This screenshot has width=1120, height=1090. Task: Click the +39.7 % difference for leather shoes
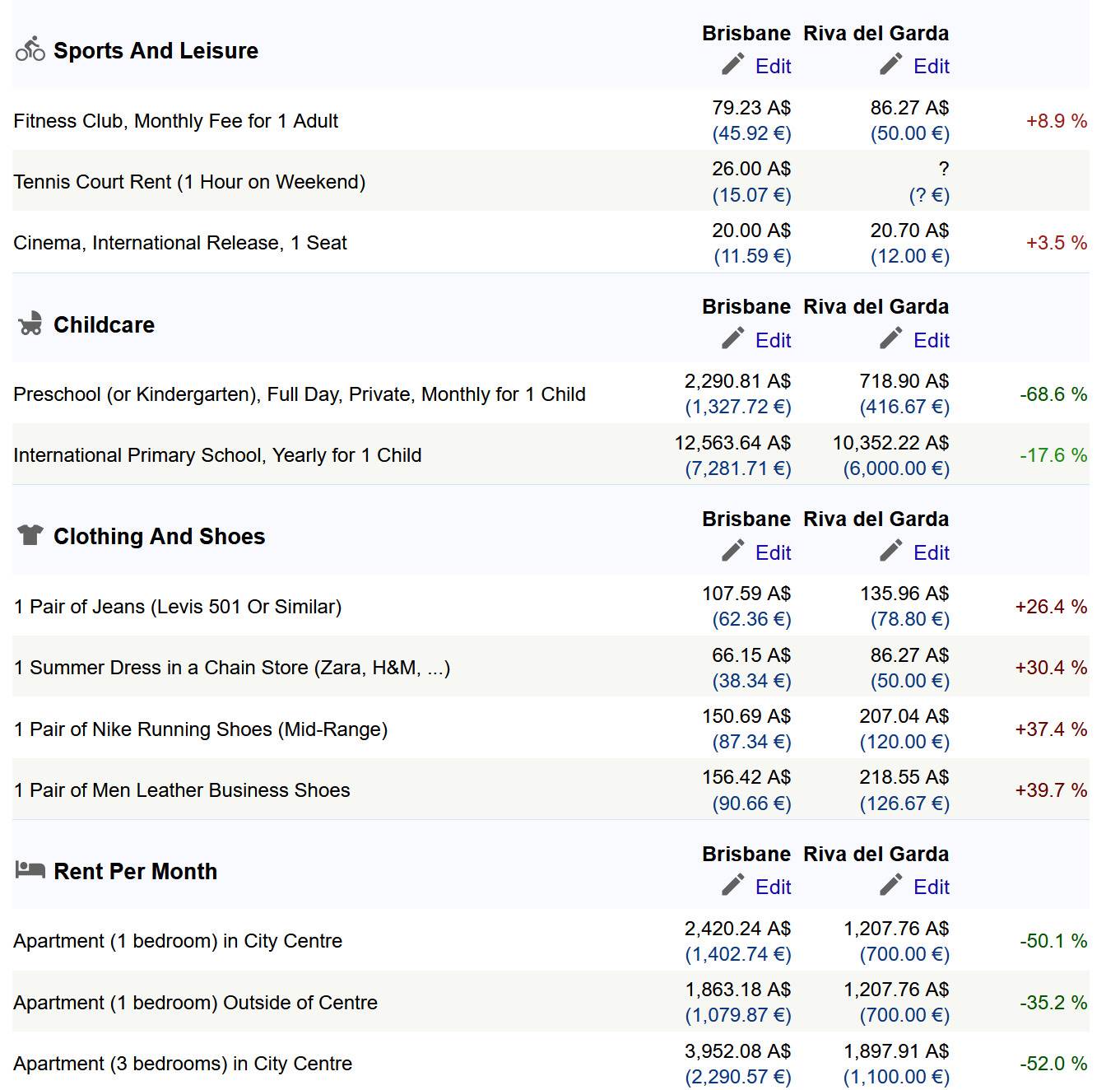[1051, 790]
